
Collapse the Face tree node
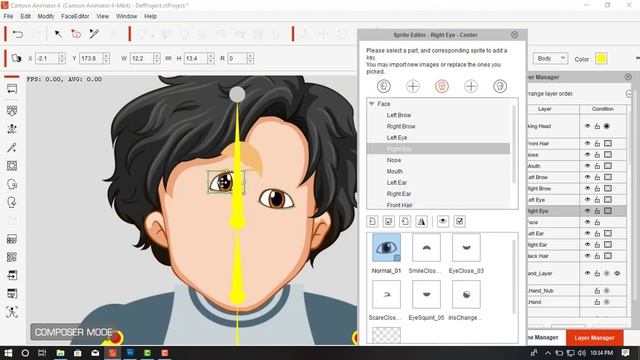pyautogui.click(x=371, y=104)
